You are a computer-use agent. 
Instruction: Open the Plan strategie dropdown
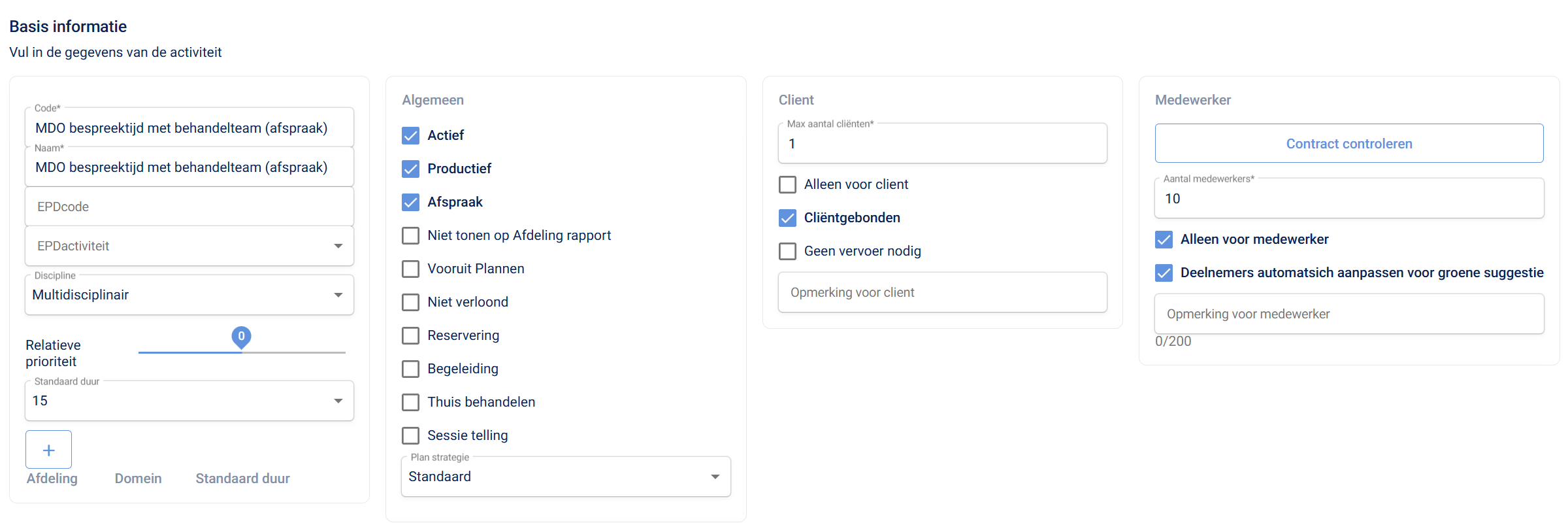coord(566,477)
